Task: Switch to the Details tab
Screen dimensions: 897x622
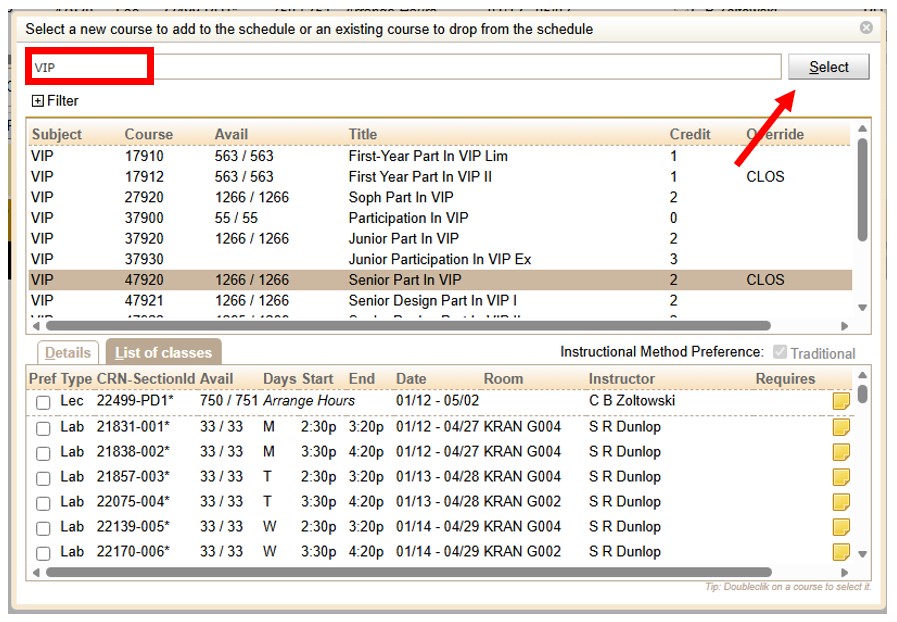Action: pos(66,351)
